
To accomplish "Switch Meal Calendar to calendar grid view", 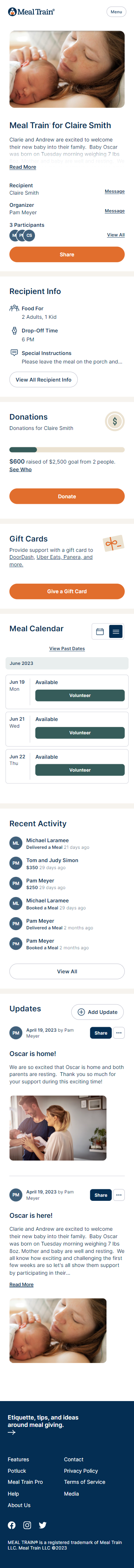I will click(100, 632).
